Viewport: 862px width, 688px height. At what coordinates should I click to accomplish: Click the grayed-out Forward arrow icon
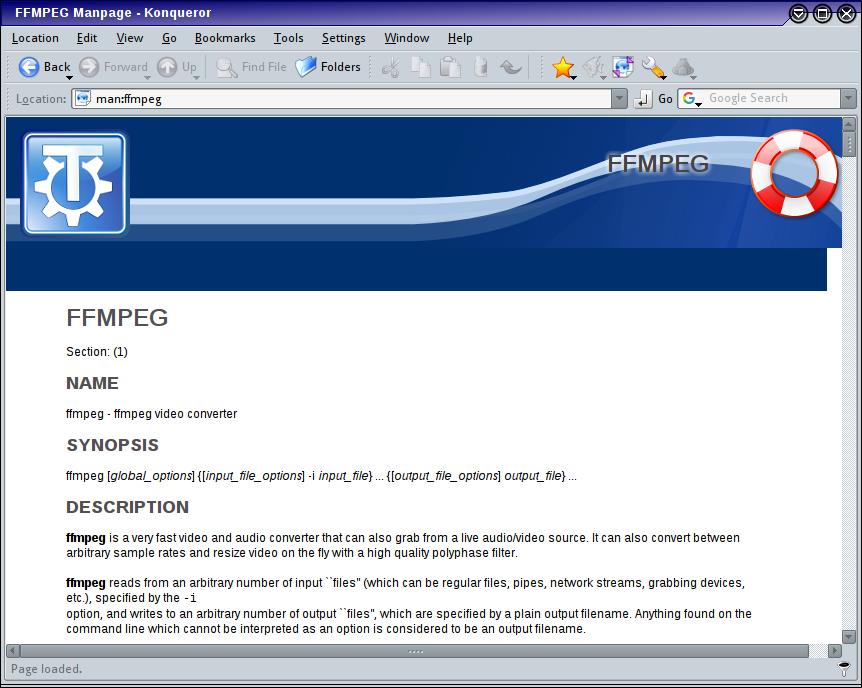click(x=89, y=67)
